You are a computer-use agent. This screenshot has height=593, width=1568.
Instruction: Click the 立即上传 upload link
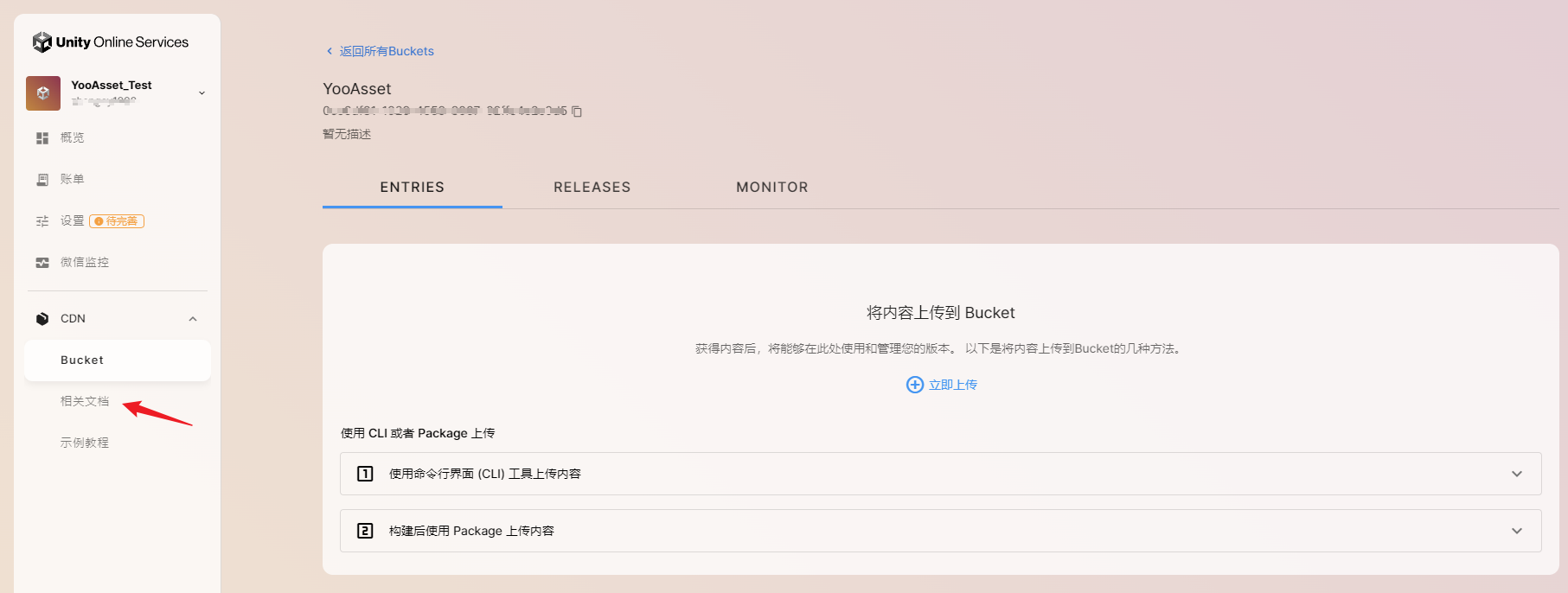(x=953, y=385)
